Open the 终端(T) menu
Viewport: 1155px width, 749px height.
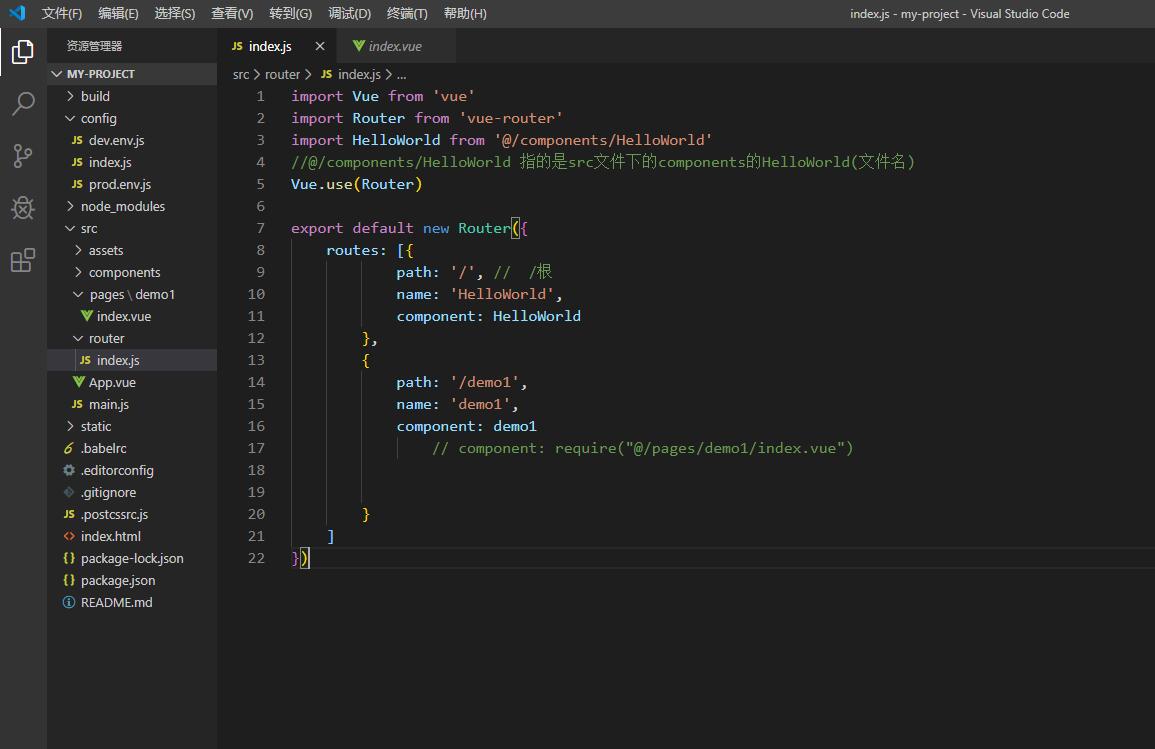click(x=406, y=13)
